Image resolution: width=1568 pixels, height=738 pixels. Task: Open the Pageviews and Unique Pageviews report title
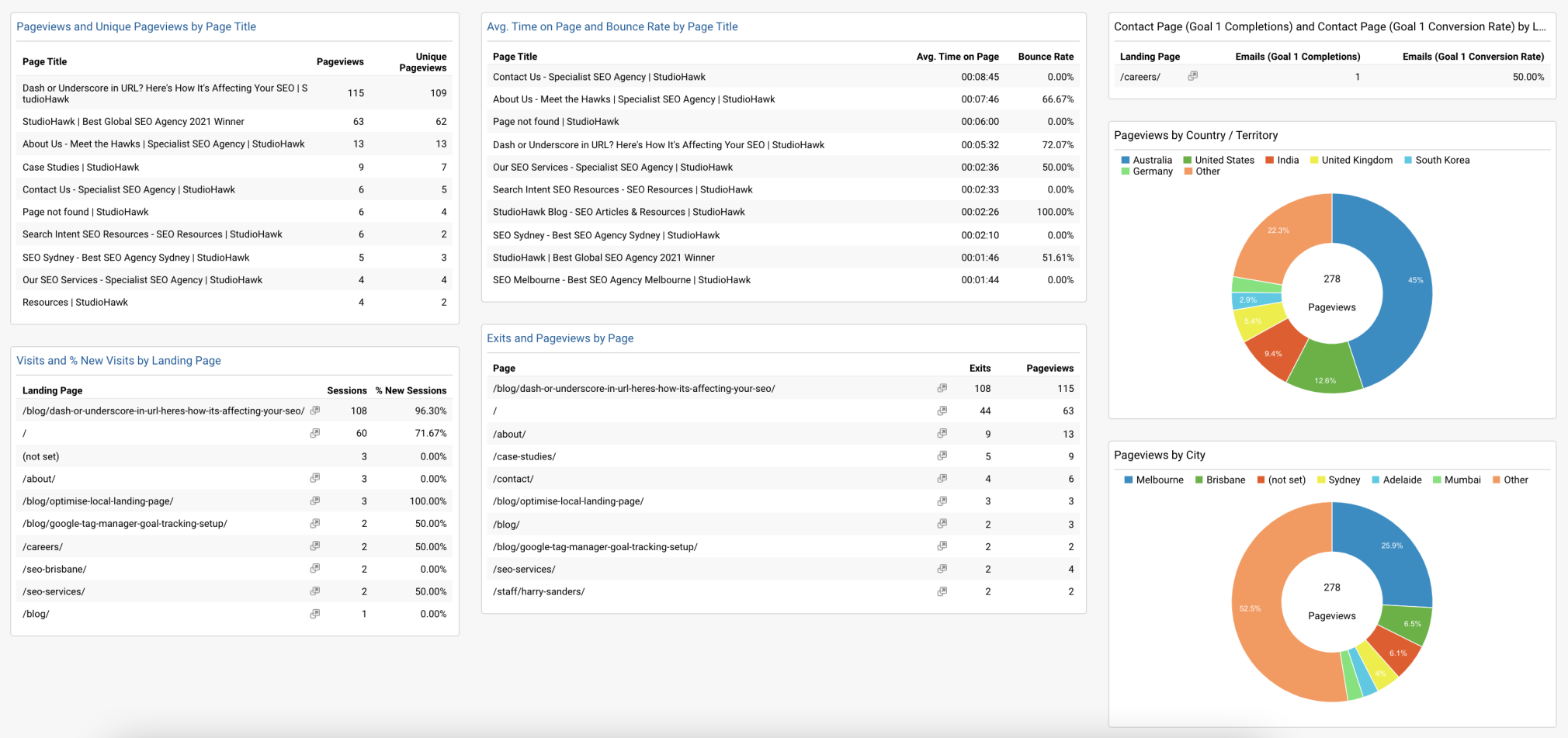coord(135,26)
